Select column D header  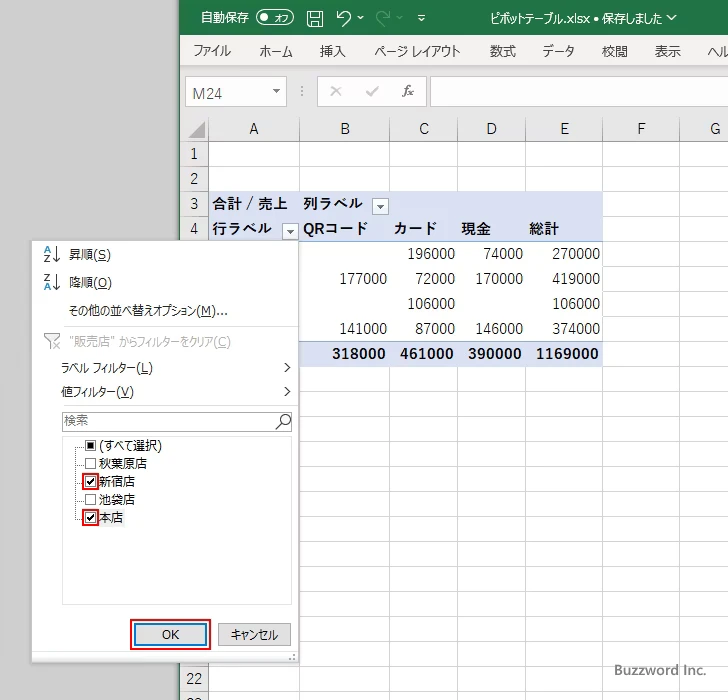491,129
